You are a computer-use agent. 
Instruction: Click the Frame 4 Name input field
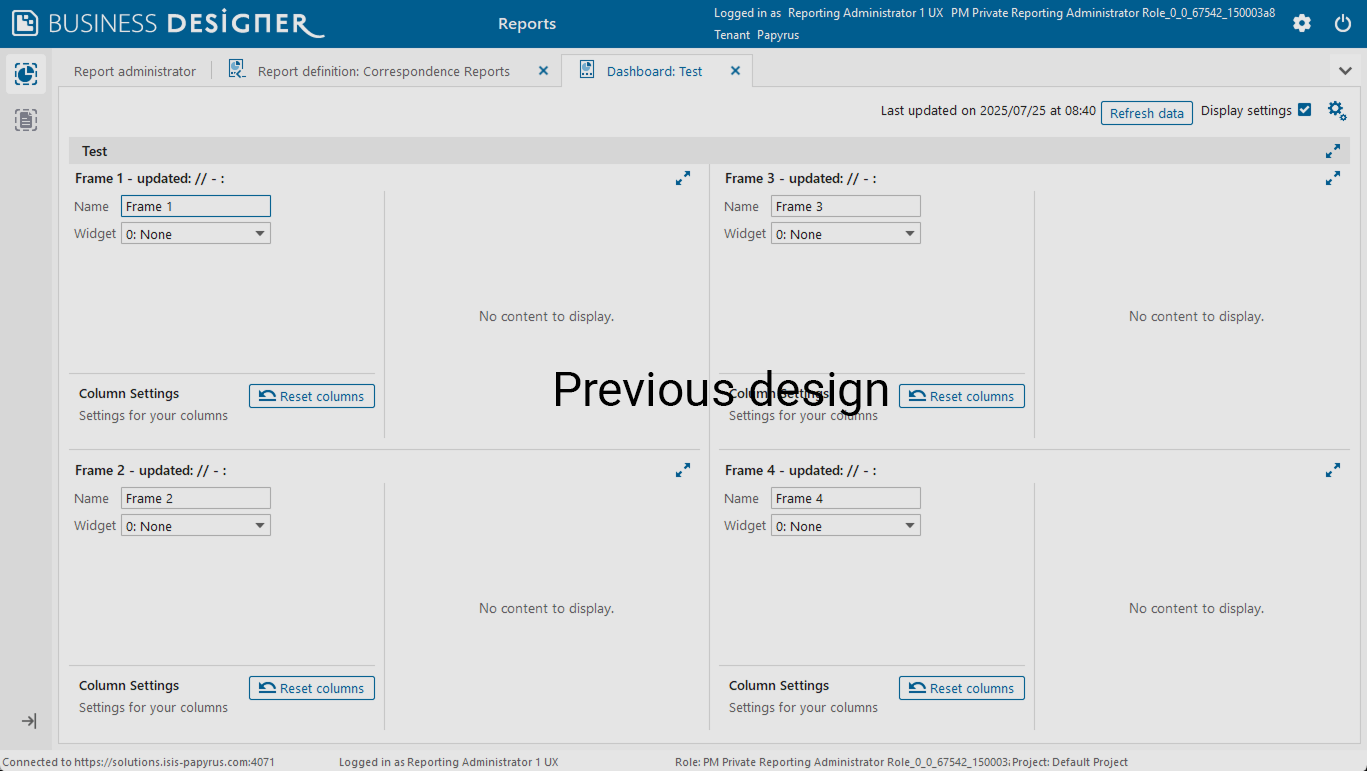pyautogui.click(x=845, y=498)
